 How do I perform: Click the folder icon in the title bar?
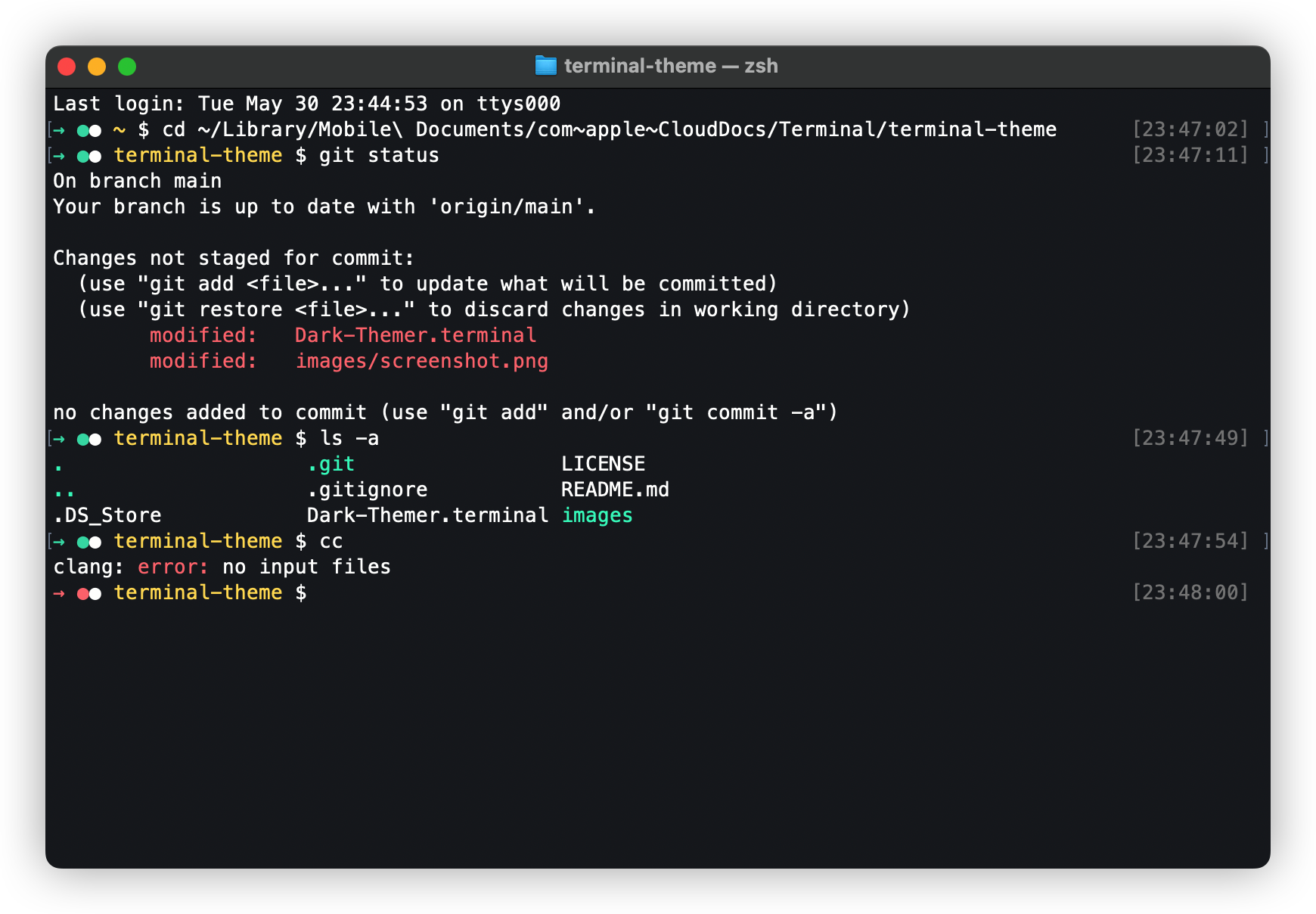tap(545, 66)
